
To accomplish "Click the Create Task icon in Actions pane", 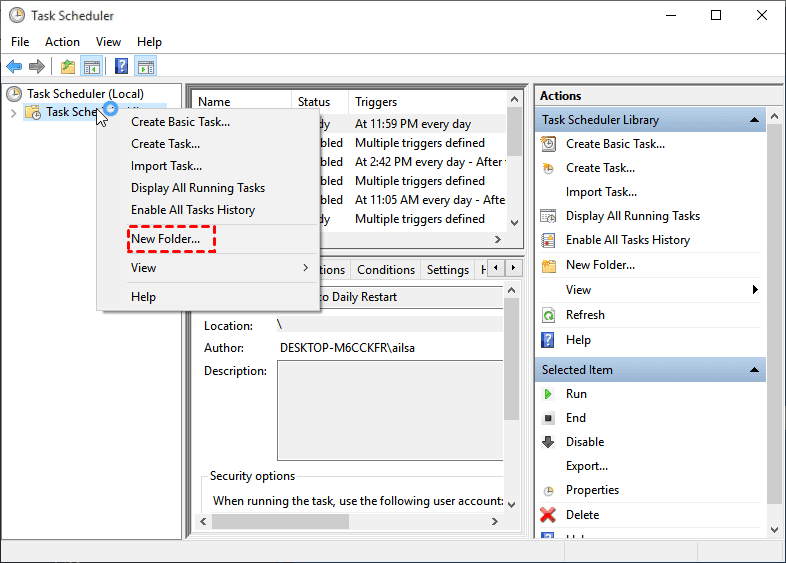I will pos(548,168).
